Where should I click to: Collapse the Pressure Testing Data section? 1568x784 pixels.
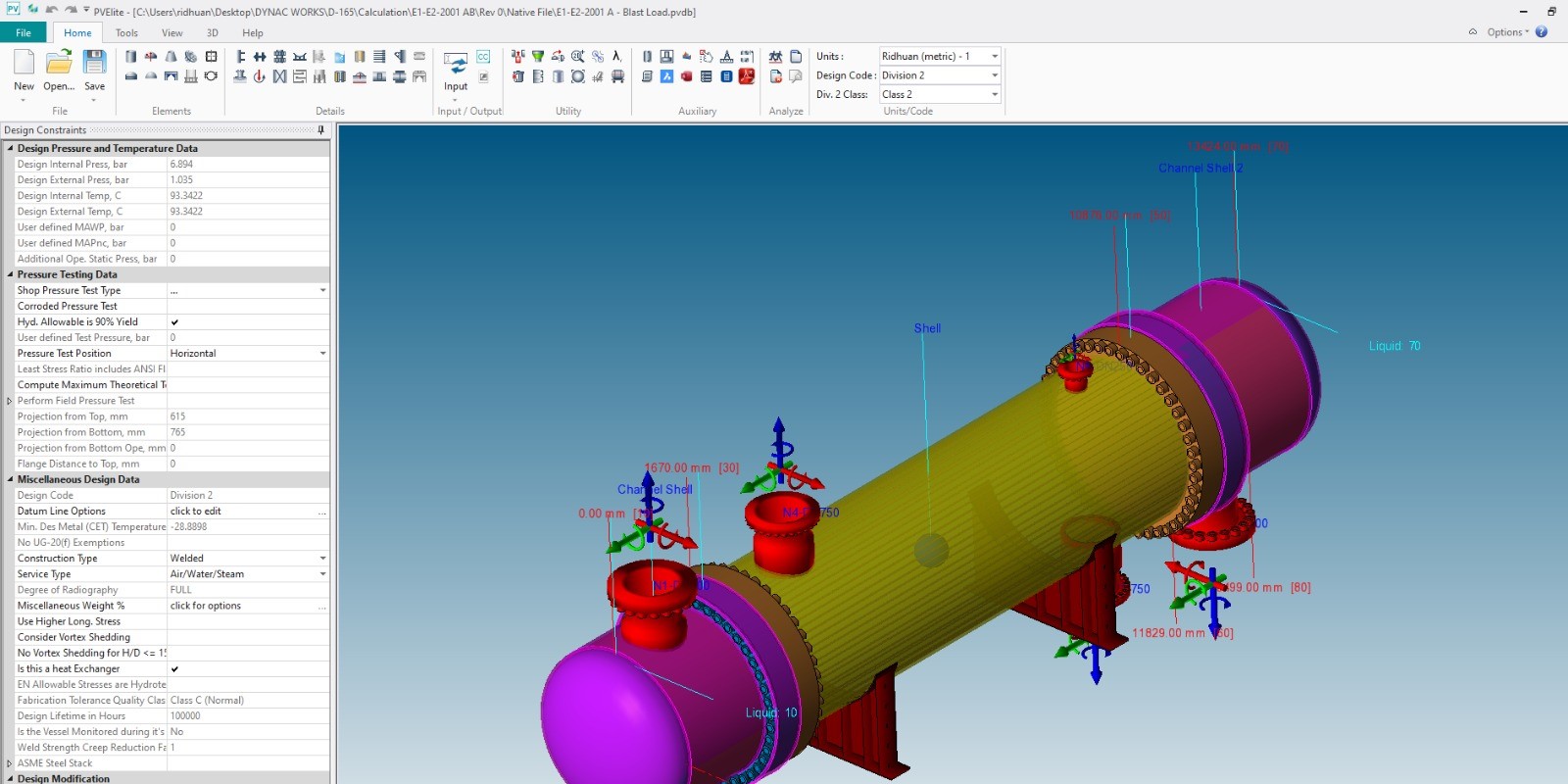click(10, 275)
